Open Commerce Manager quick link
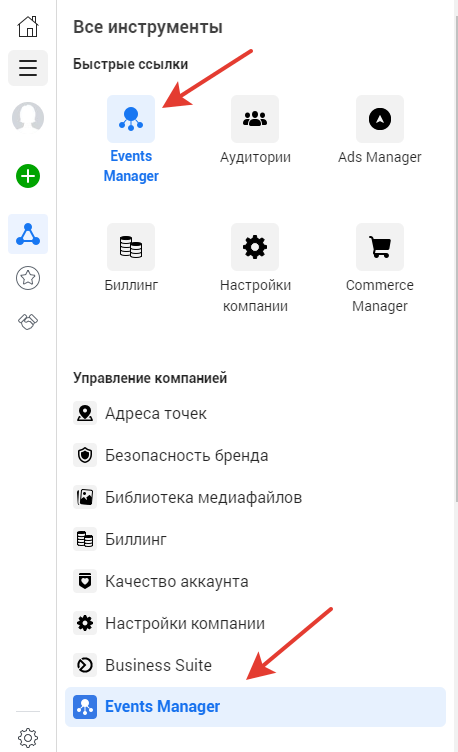458x752 pixels. 380,269
